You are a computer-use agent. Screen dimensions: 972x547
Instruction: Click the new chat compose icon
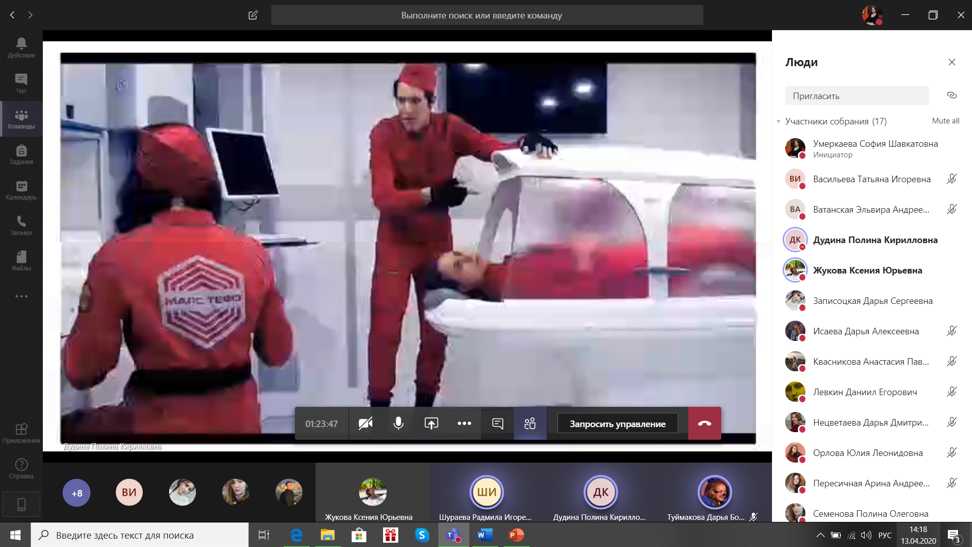(253, 15)
